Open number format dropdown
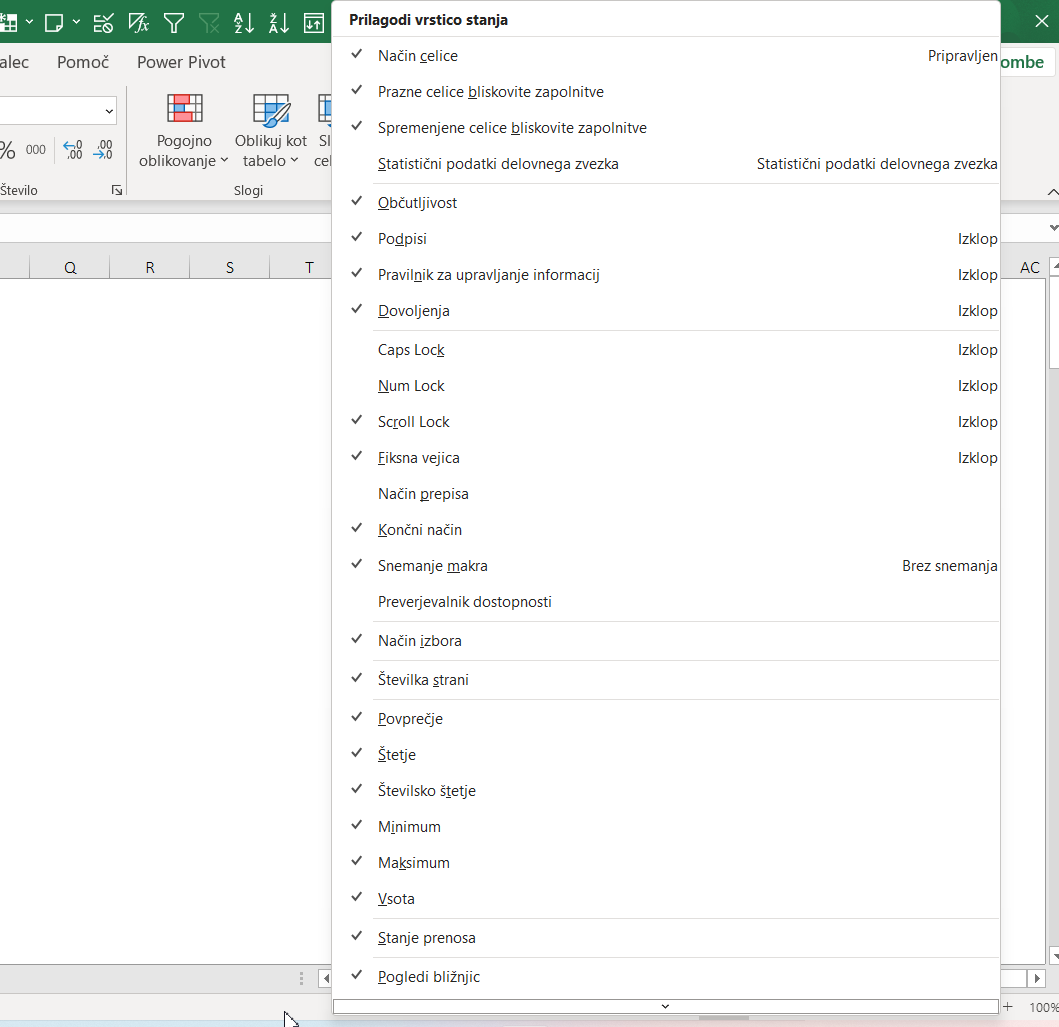Screen dimensions: 1059x1027 tap(109, 111)
